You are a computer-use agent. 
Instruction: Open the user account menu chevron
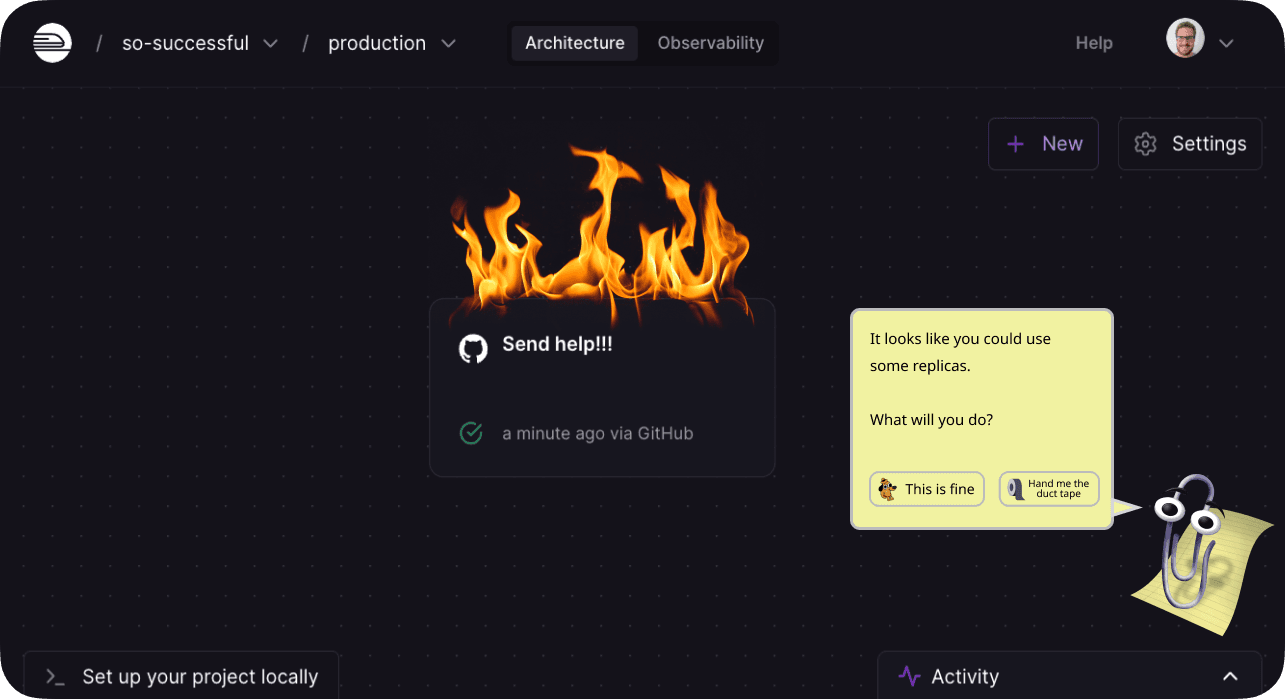pos(1226,43)
